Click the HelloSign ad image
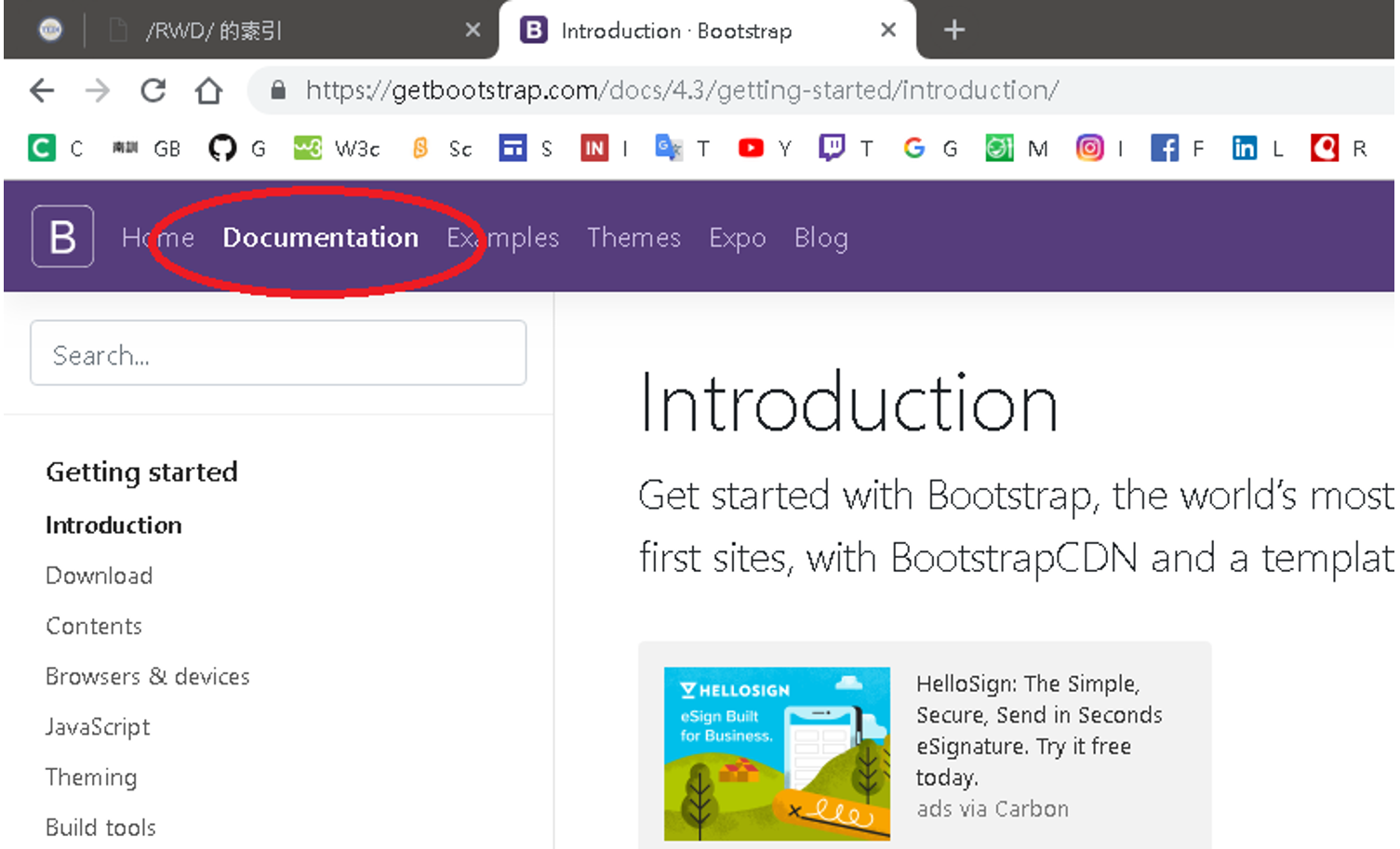The image size is (1400, 849). tap(777, 754)
